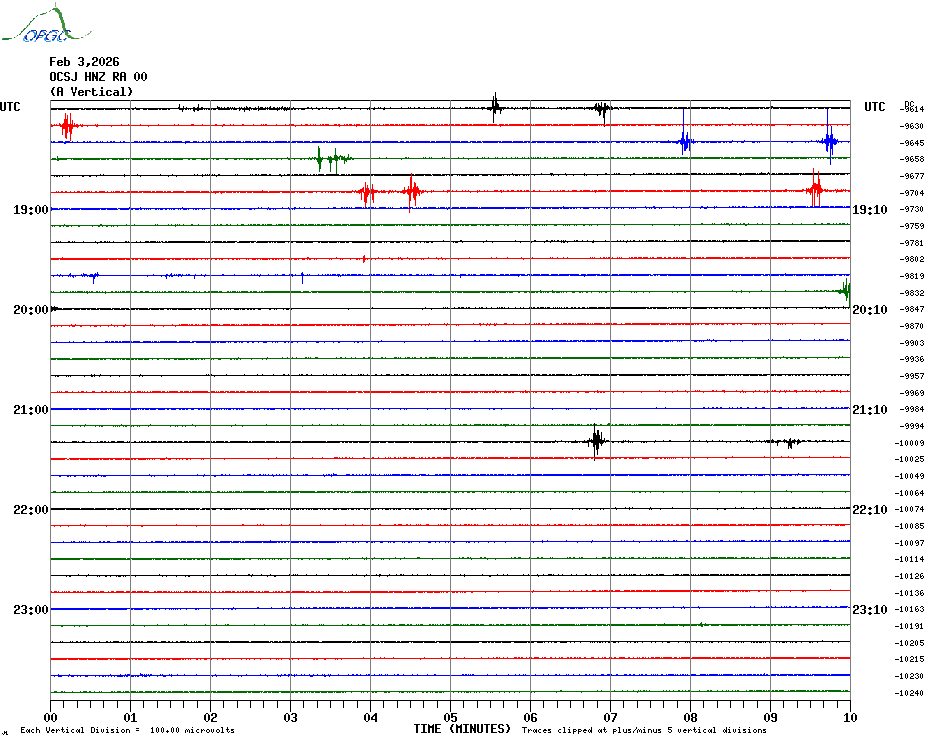Click the DC value '-9903'
This screenshot has width=930, height=744.
click(x=912, y=343)
